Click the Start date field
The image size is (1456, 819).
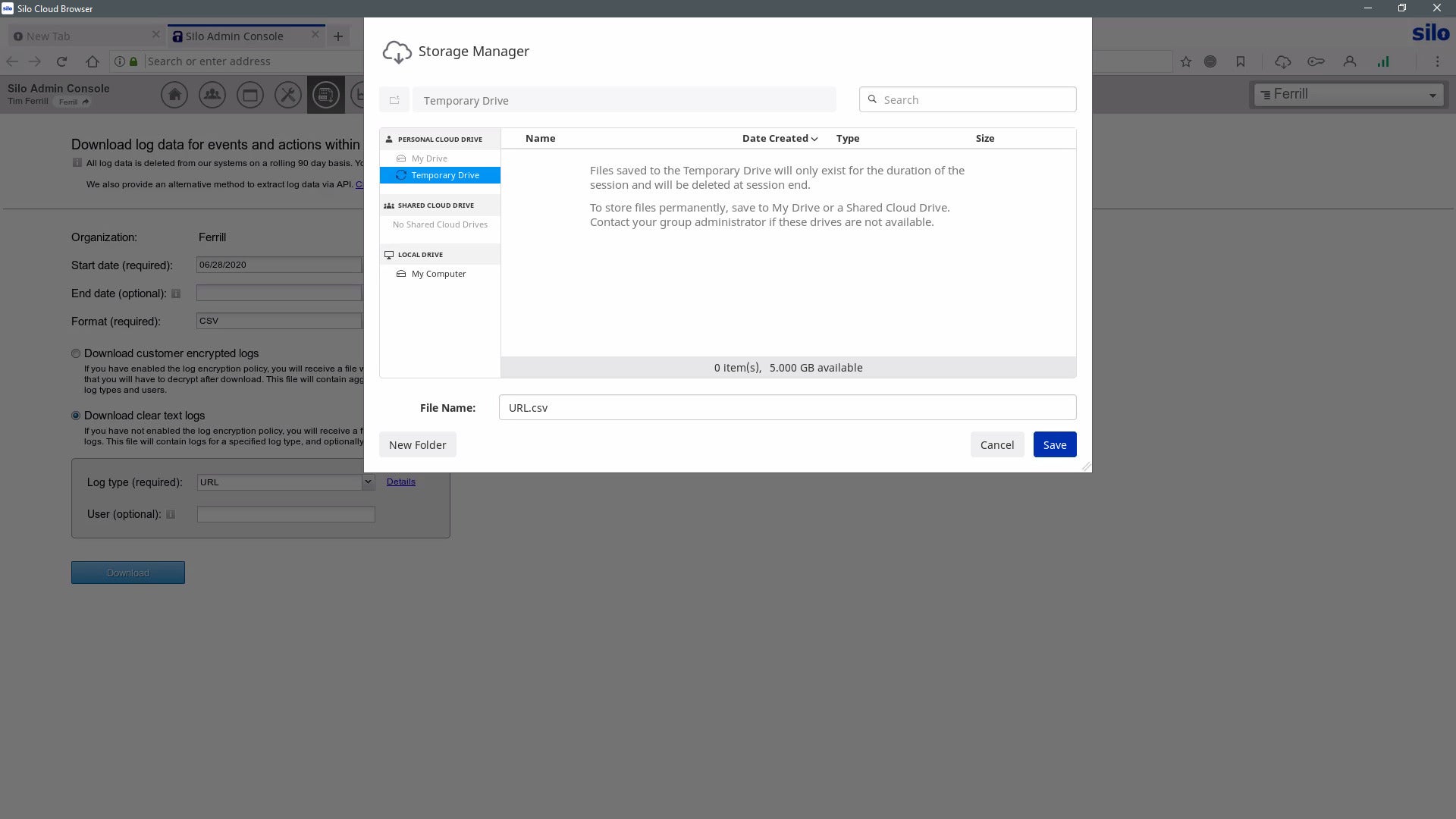pyautogui.click(x=279, y=265)
